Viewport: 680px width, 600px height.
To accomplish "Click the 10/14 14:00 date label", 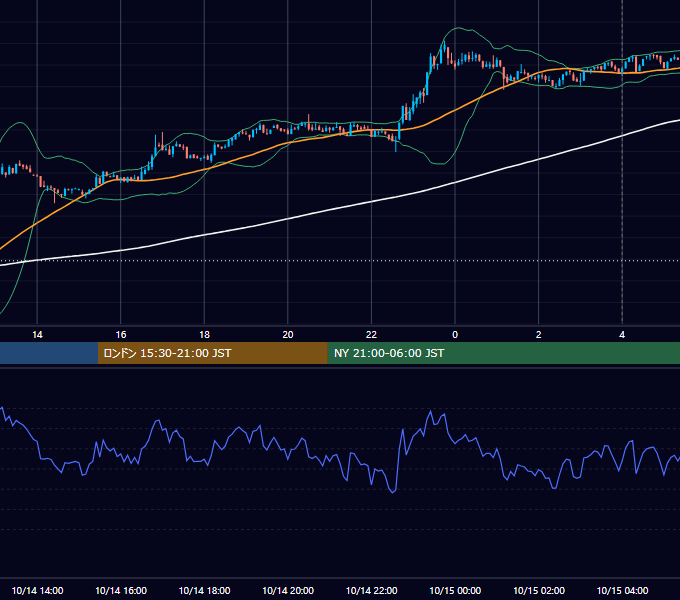I will pyautogui.click(x=37, y=590).
